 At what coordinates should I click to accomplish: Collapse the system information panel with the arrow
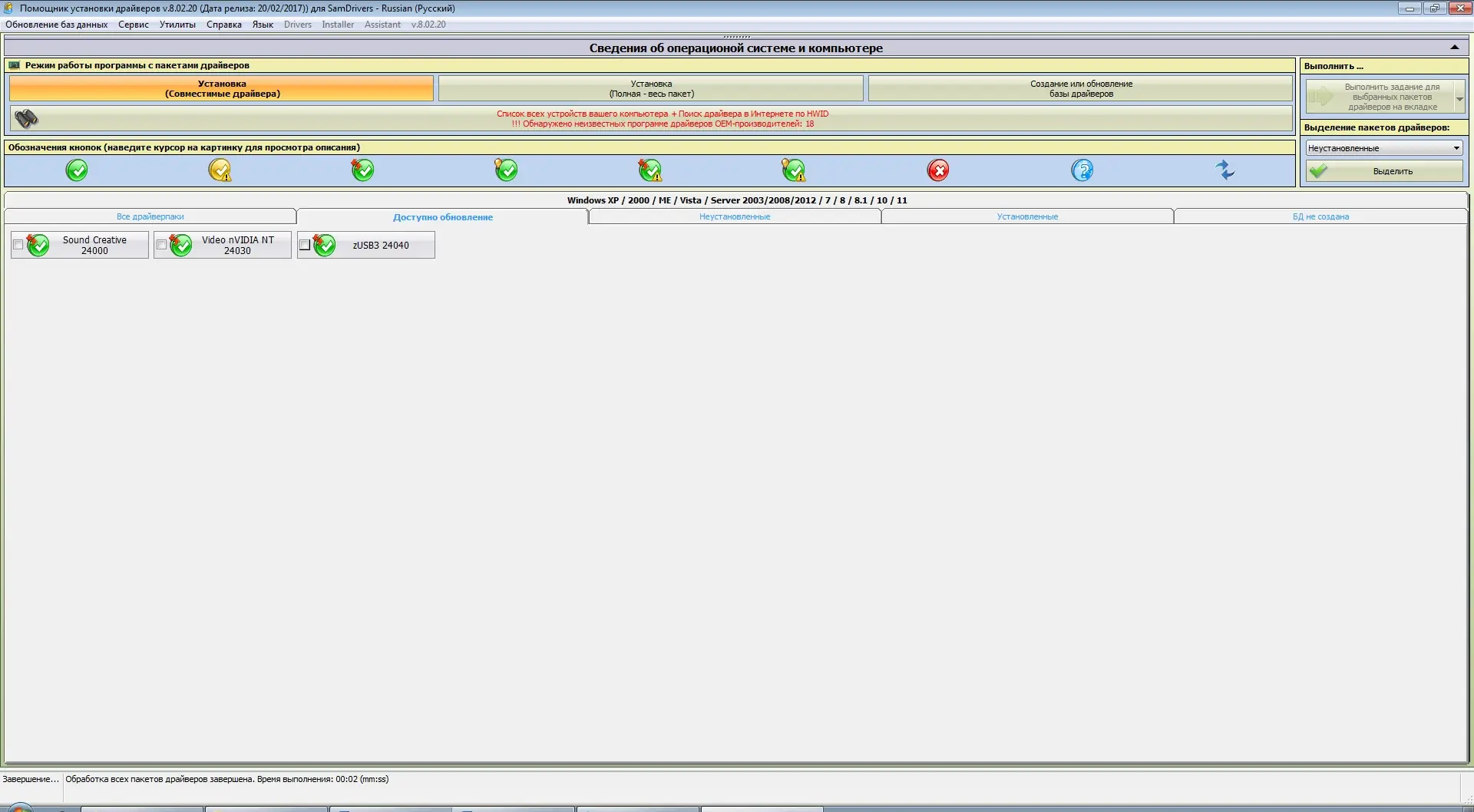coord(1454,48)
